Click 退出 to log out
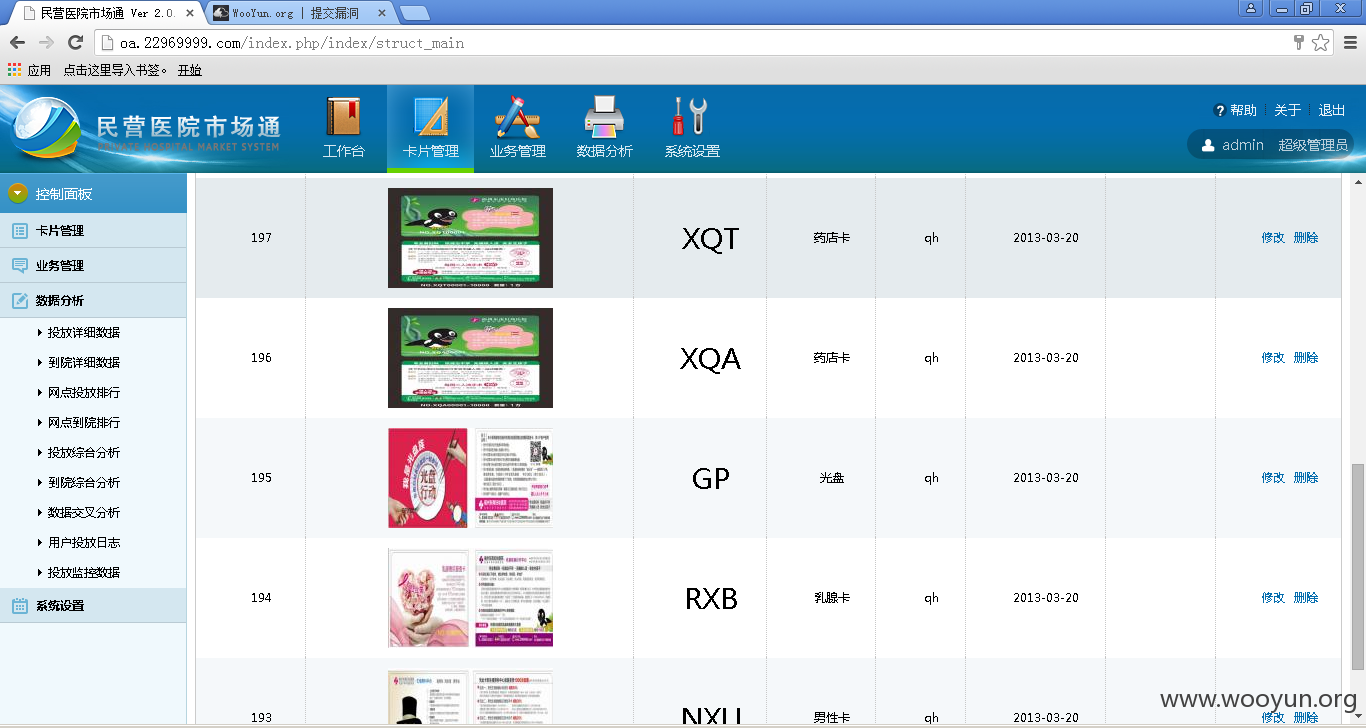Image resolution: width=1366 pixels, height=728 pixels. pos(1332,110)
